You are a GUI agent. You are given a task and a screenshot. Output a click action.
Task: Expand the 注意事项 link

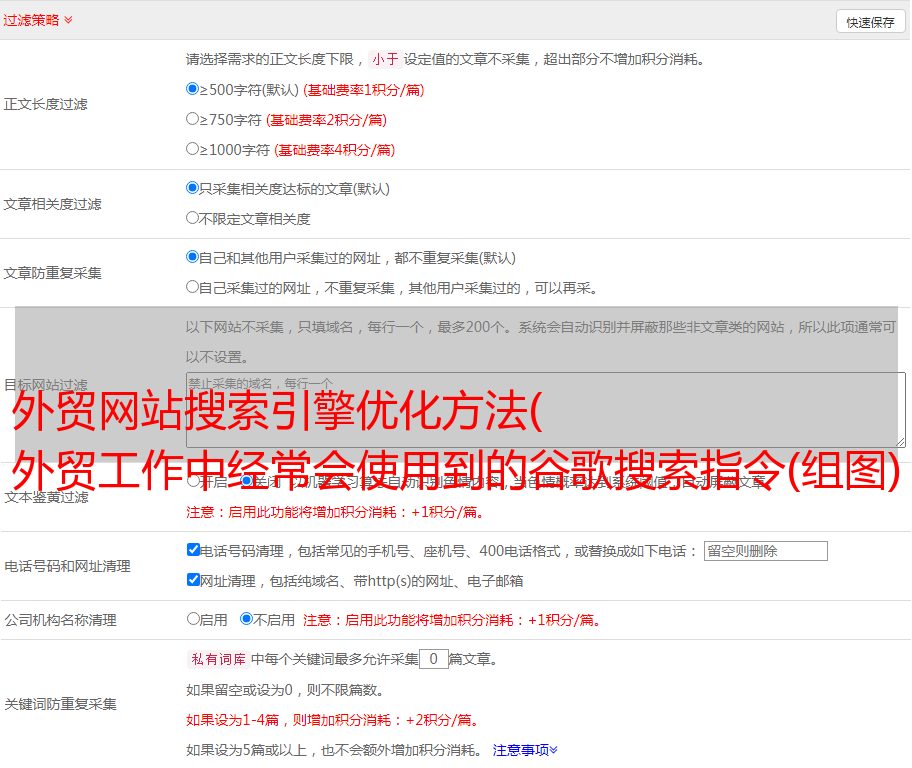tap(524, 749)
